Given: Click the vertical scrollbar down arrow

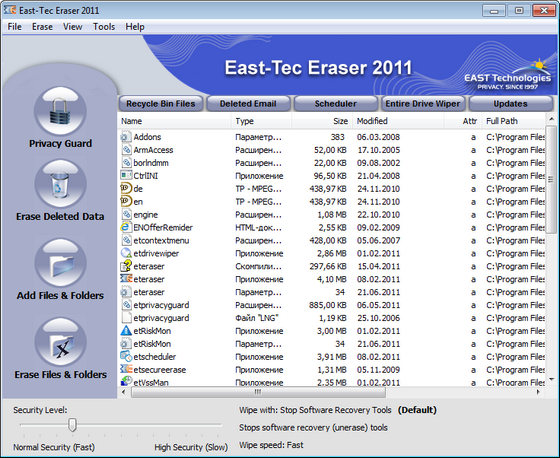Looking at the screenshot, I should tap(551, 379).
